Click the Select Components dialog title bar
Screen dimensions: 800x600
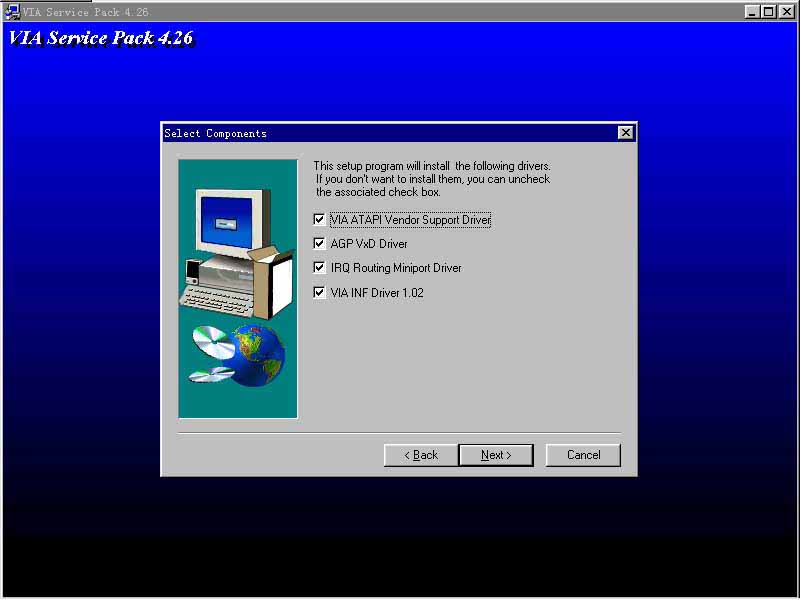click(x=390, y=133)
